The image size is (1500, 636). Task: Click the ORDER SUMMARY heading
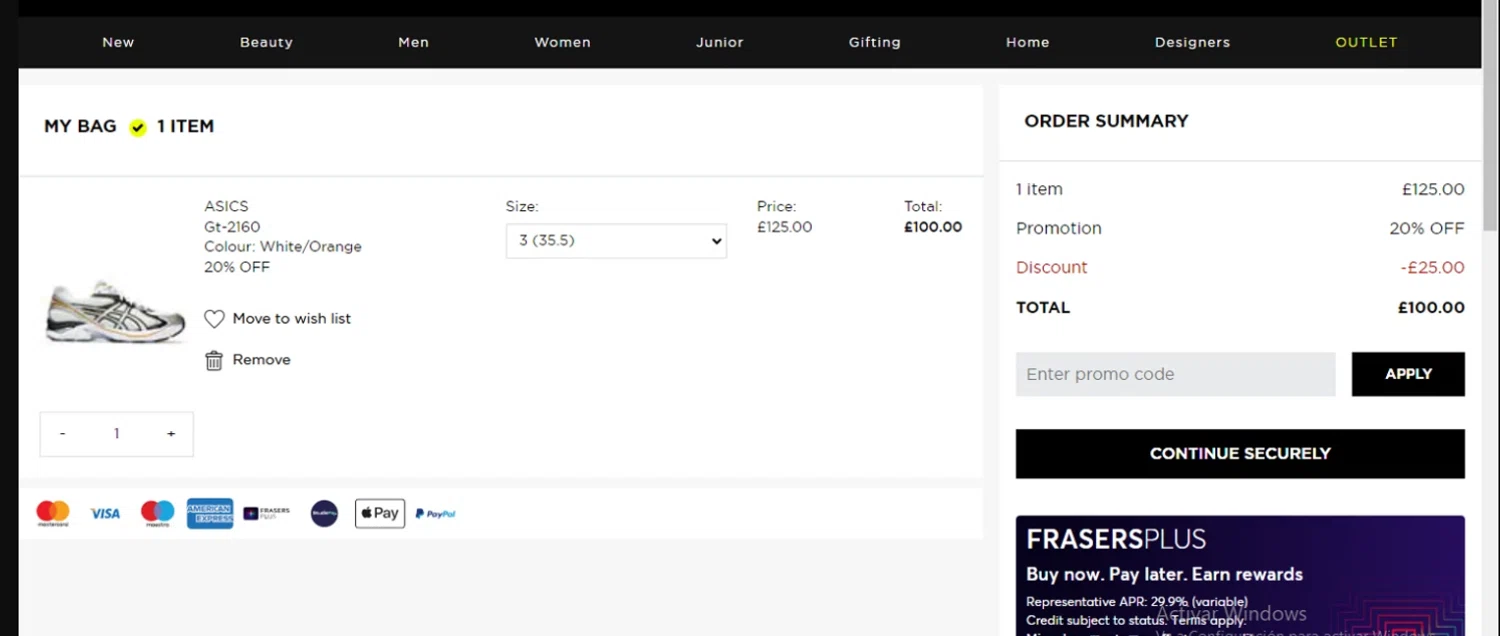[1106, 121]
